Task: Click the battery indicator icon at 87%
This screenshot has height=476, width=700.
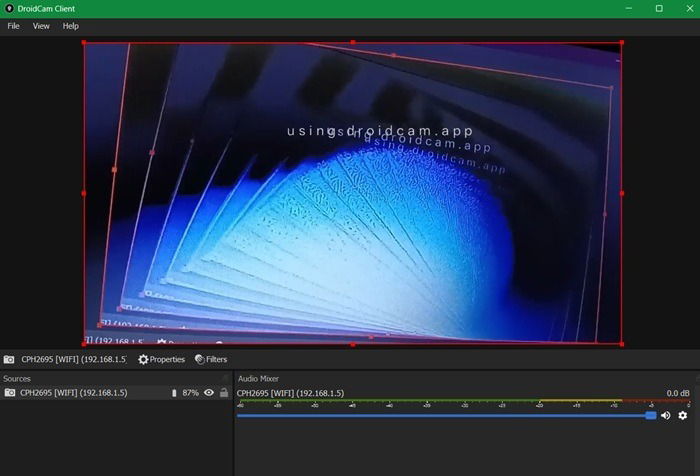Action: pos(174,393)
